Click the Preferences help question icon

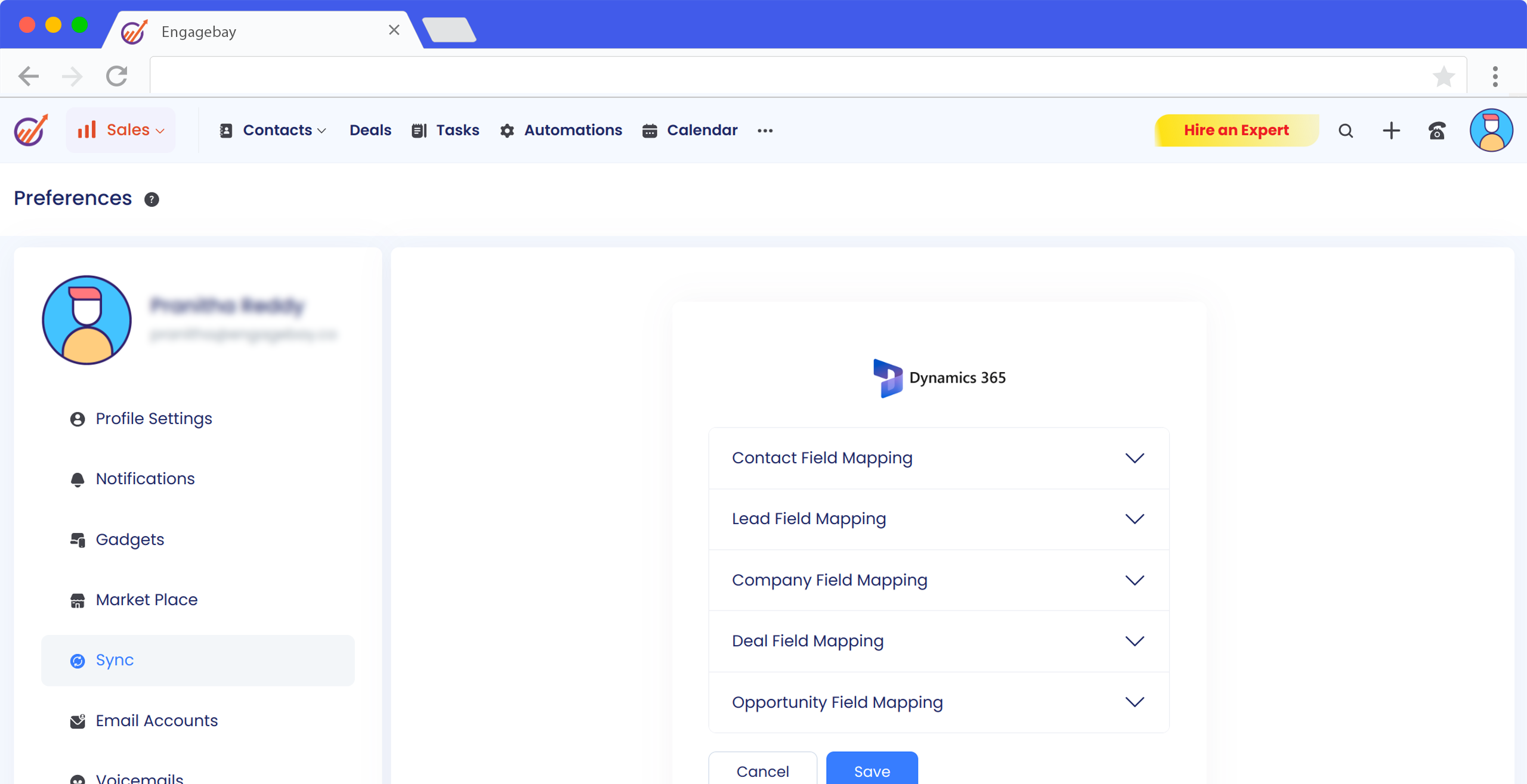152,199
